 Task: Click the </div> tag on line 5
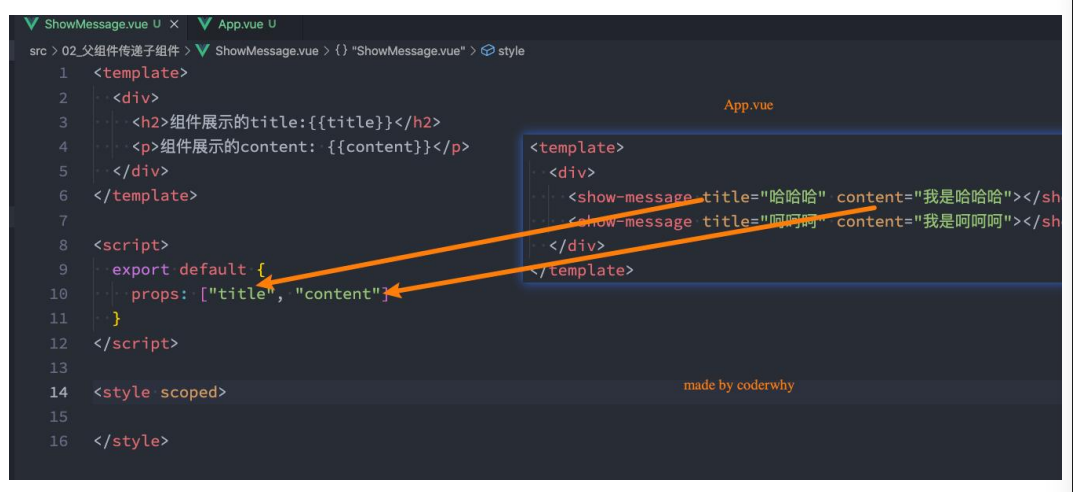pyautogui.click(x=141, y=171)
